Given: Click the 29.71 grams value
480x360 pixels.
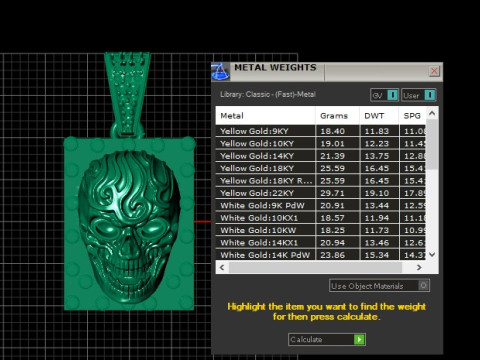Looking at the screenshot, I should click(x=332, y=193).
